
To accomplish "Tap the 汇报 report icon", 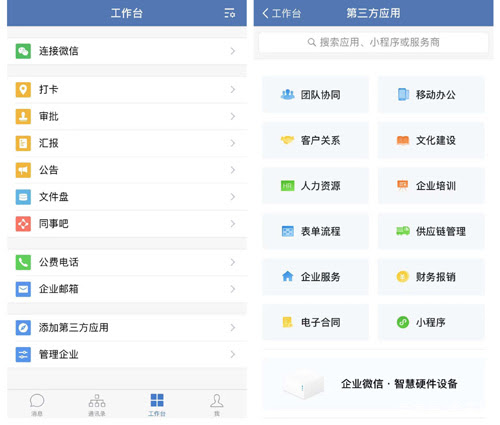I will coord(23,143).
